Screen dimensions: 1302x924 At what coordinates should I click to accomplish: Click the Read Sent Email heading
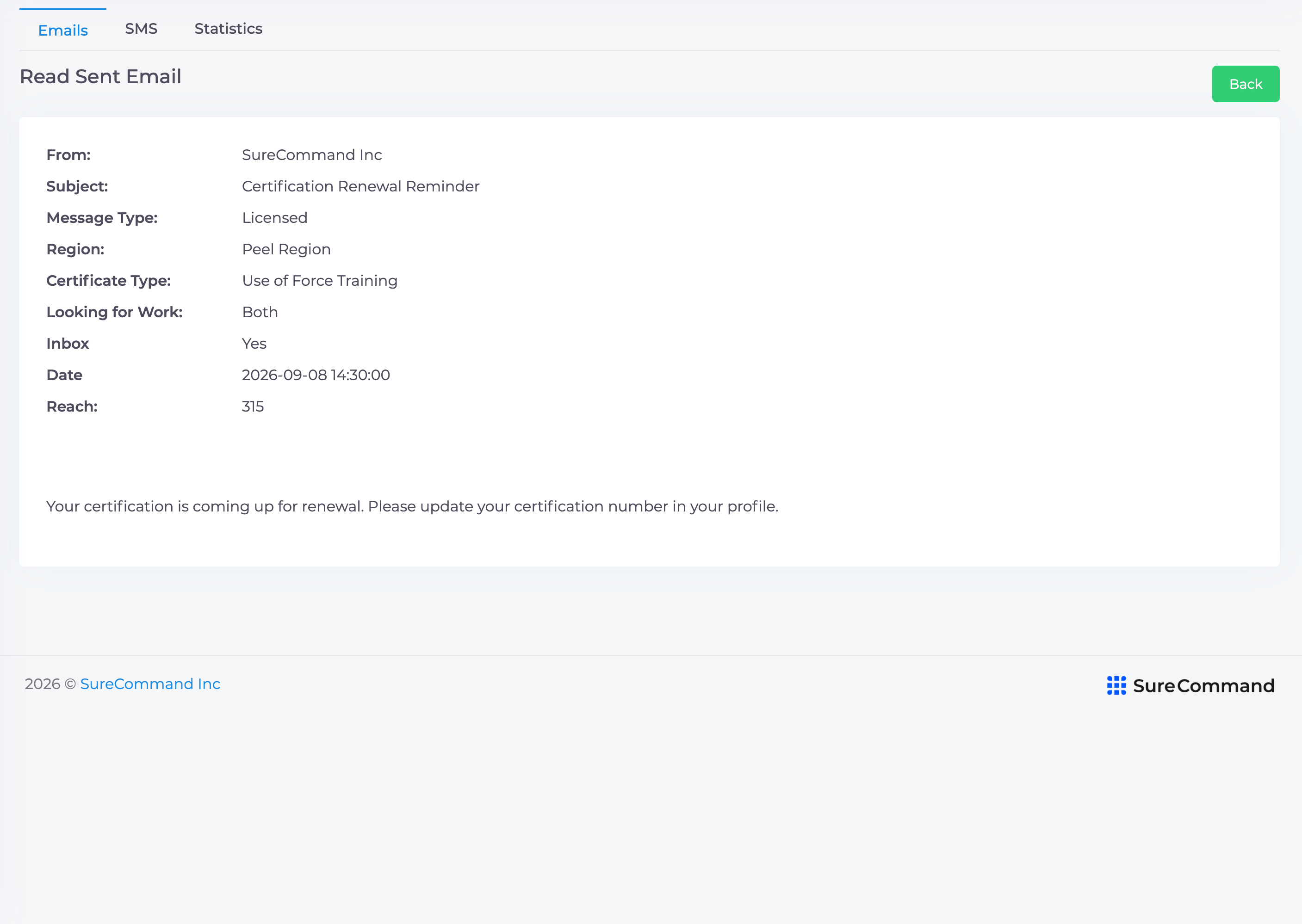(100, 77)
